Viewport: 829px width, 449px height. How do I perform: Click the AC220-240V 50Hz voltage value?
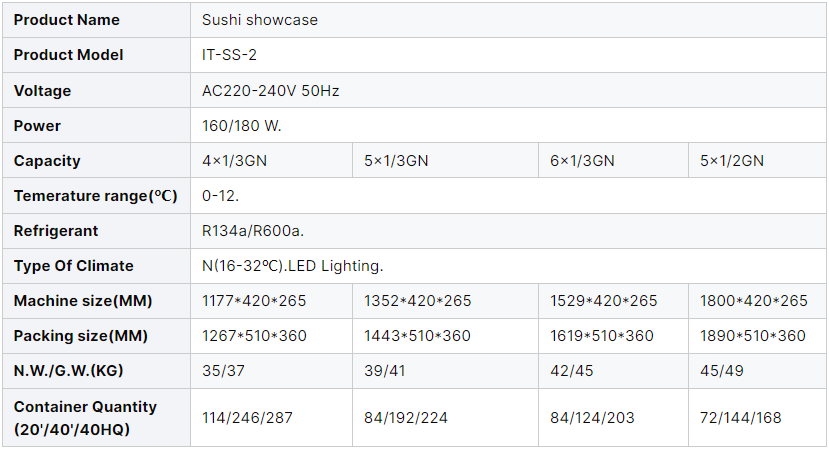tap(270, 91)
